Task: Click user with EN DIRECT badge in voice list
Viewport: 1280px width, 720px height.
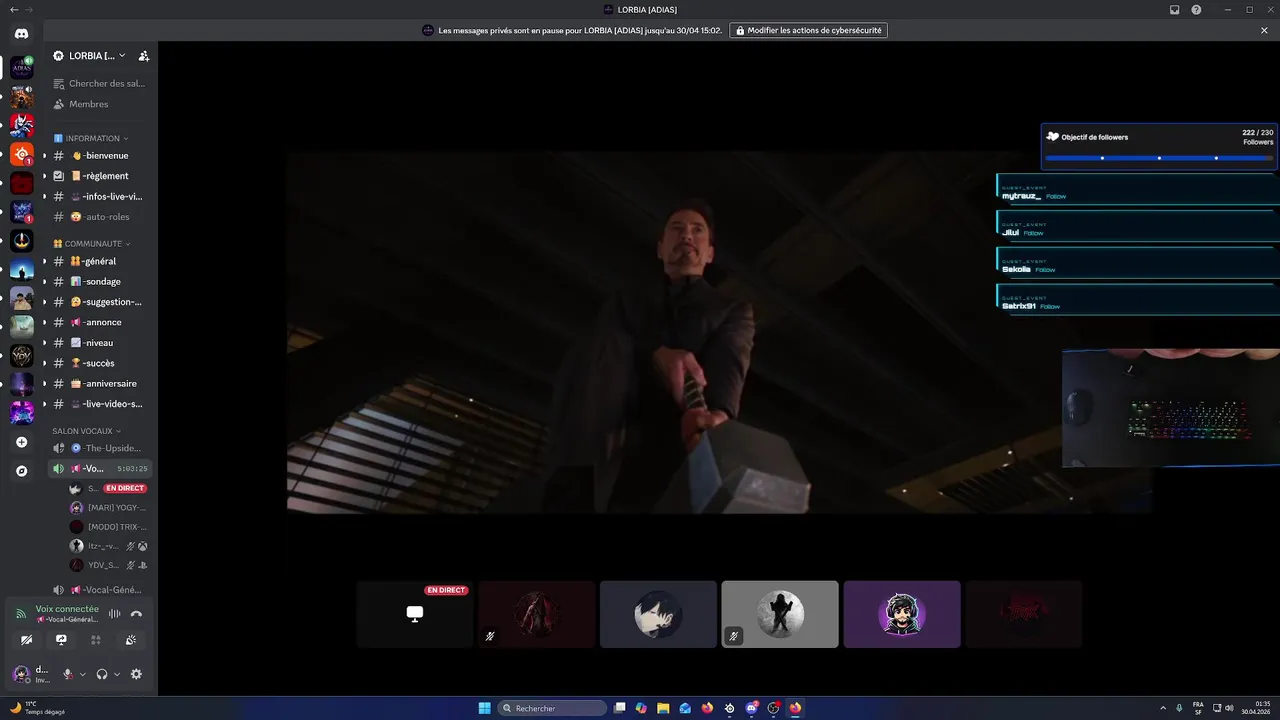Action: tap(108, 488)
